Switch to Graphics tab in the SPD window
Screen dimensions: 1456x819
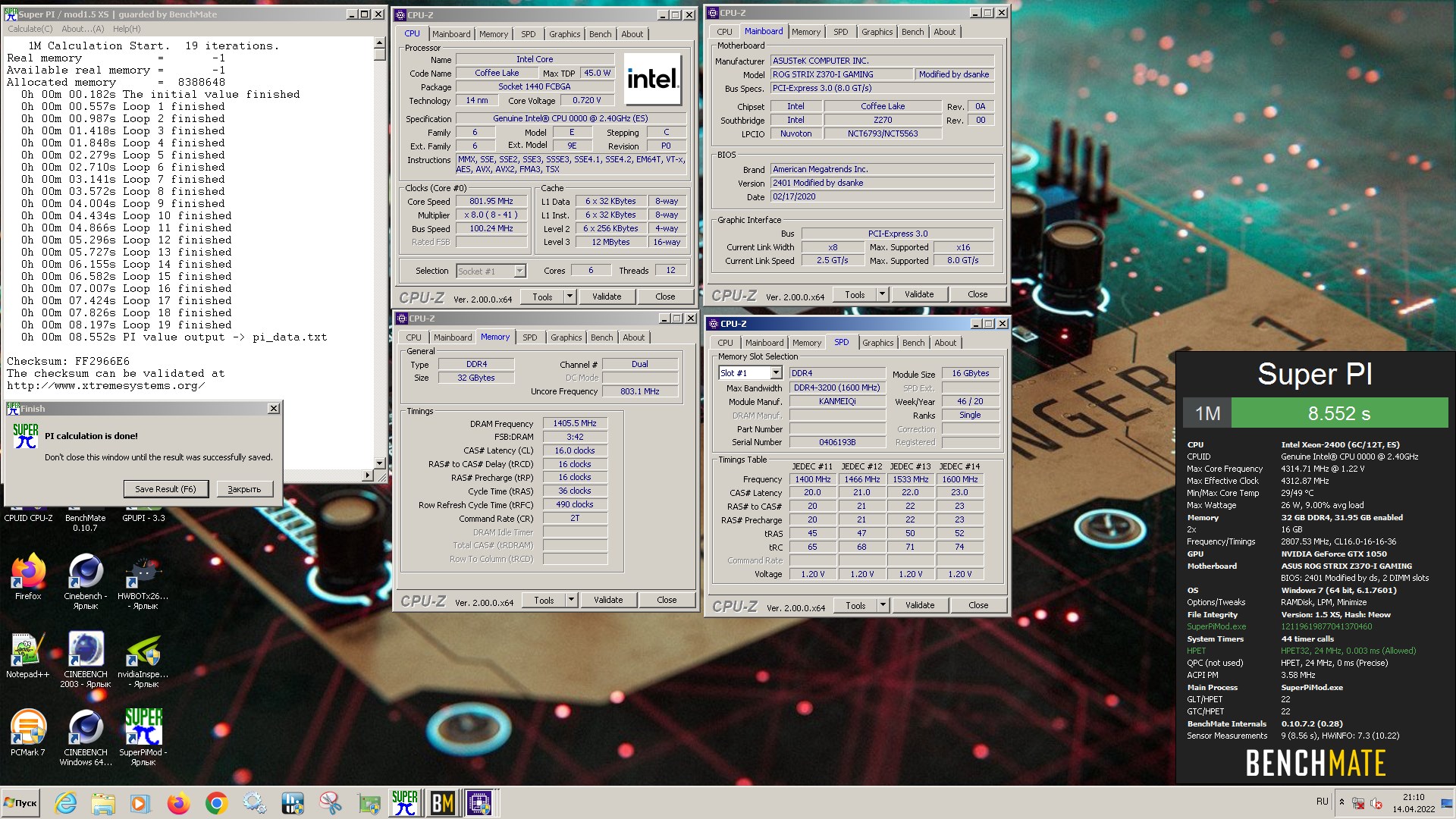click(x=877, y=343)
